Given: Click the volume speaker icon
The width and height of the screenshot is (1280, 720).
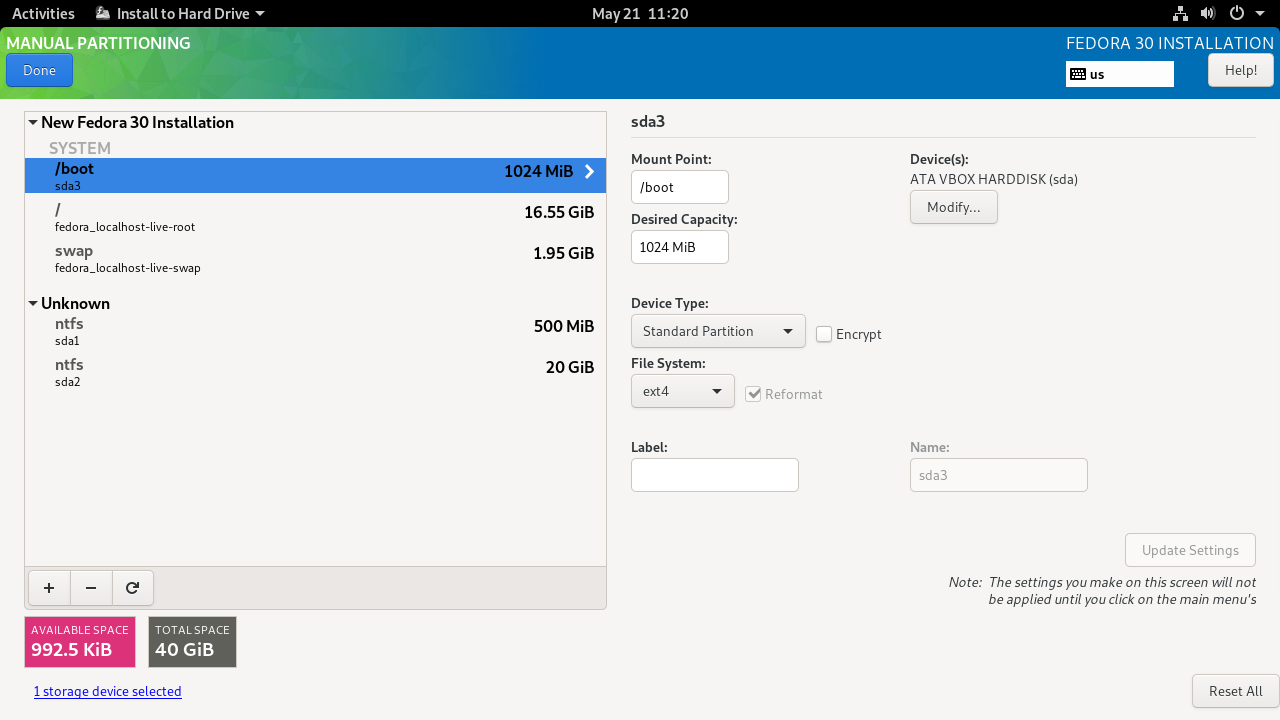Looking at the screenshot, I should click(x=1208, y=14).
